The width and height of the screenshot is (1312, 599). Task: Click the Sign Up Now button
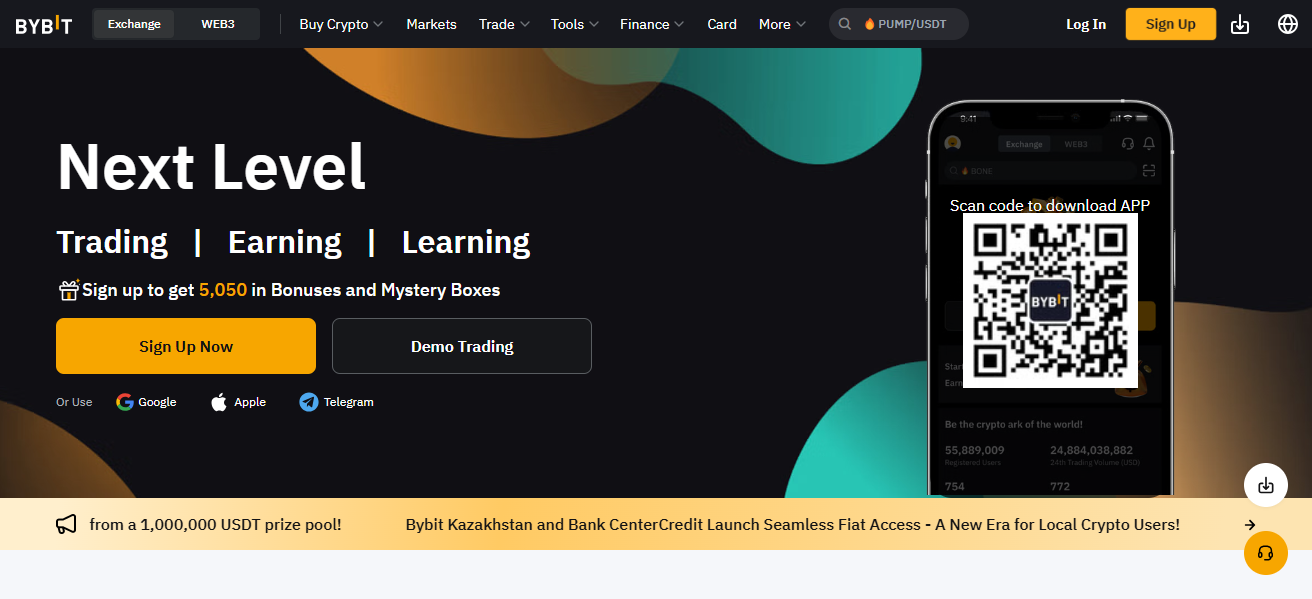click(x=186, y=346)
